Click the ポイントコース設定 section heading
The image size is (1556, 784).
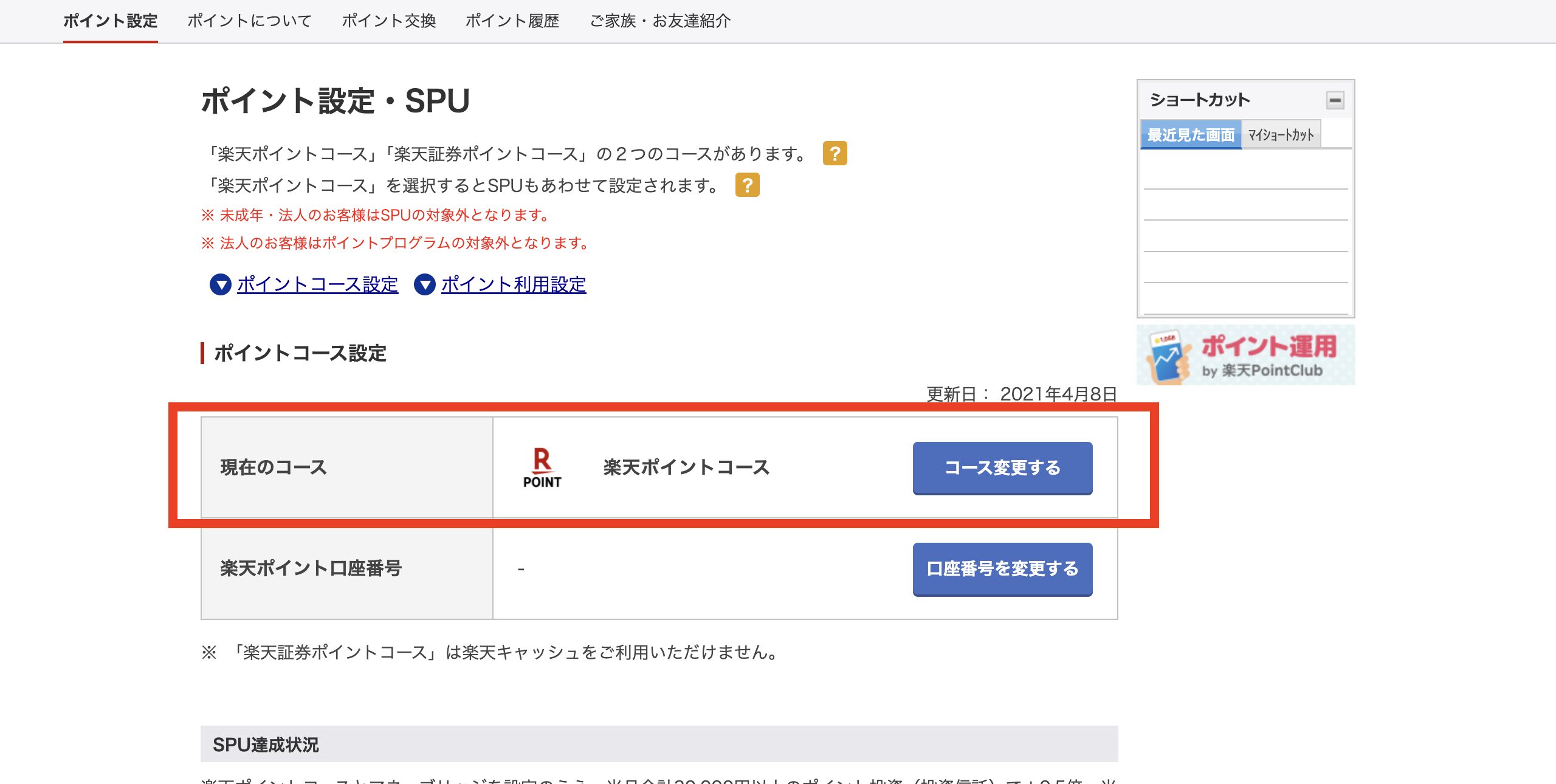[x=300, y=353]
